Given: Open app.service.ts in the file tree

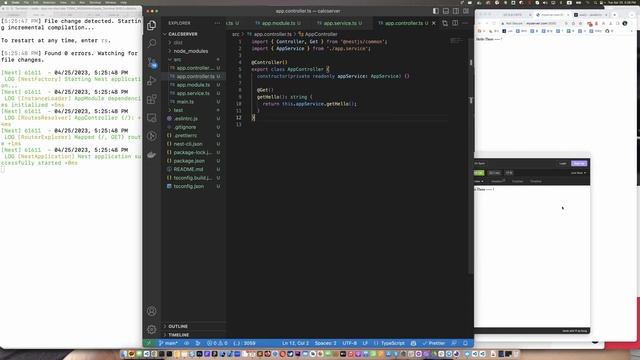Looking at the screenshot, I should (193, 93).
